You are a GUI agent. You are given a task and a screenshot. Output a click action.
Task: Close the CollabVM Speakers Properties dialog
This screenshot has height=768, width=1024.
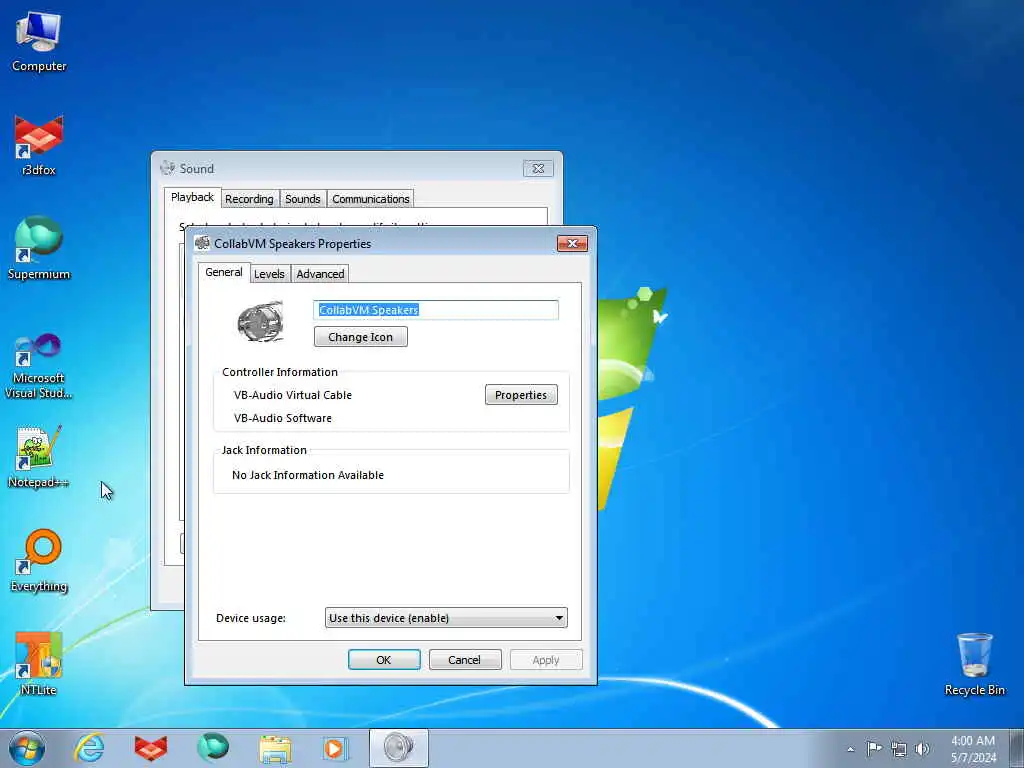(572, 244)
